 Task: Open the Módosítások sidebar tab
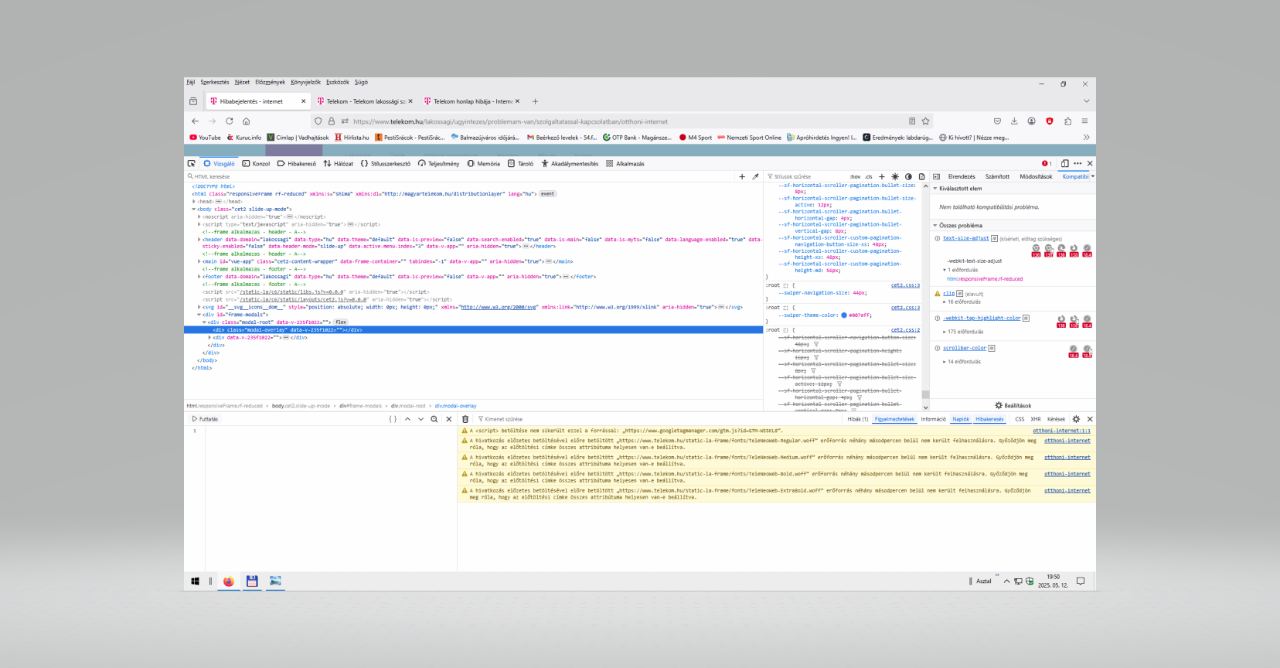(1035, 176)
